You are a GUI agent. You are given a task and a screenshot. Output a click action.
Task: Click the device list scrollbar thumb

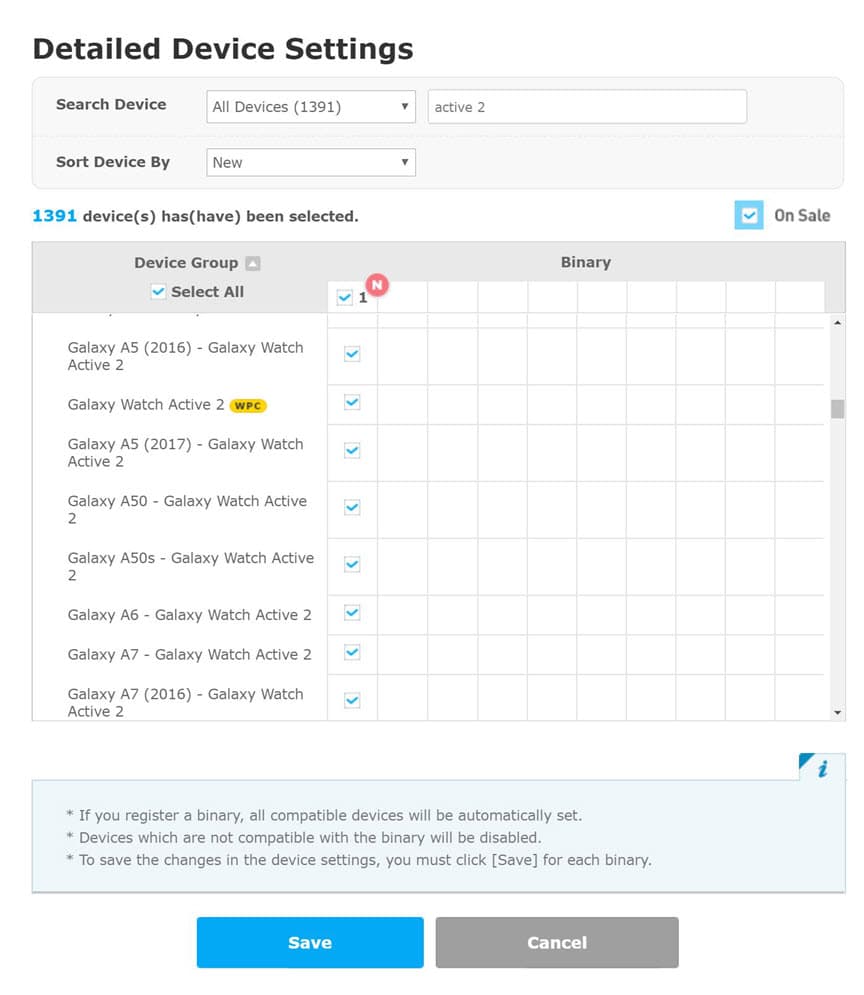pos(837,409)
